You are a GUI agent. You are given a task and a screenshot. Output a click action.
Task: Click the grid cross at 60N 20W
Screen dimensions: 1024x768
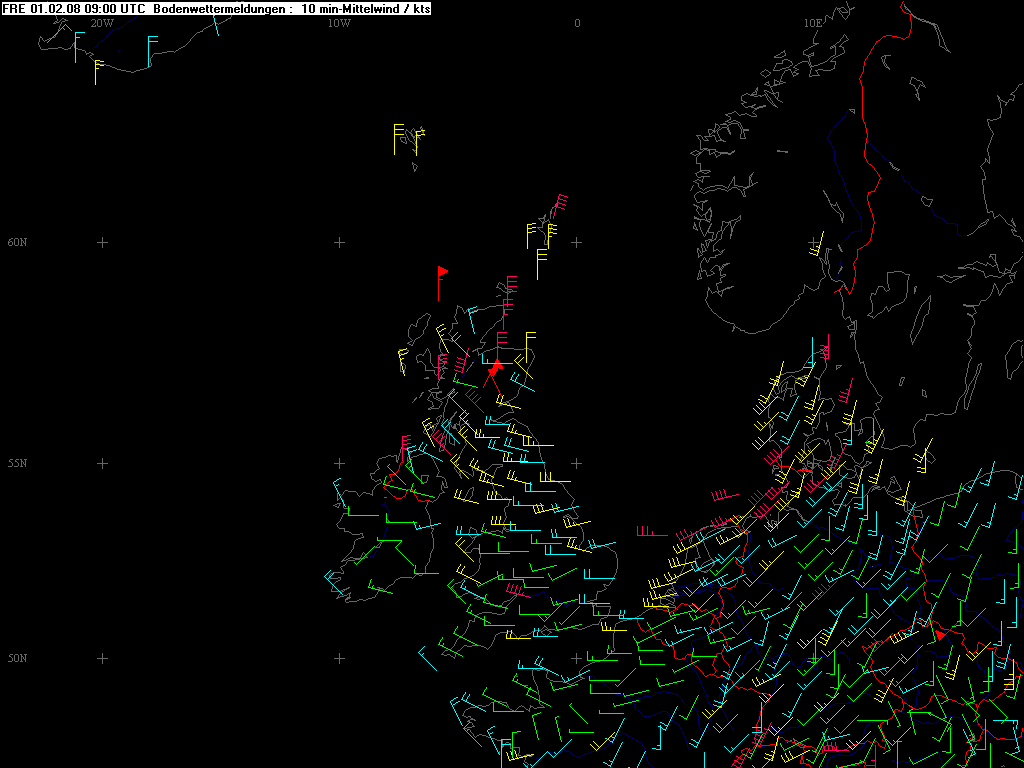point(101,242)
